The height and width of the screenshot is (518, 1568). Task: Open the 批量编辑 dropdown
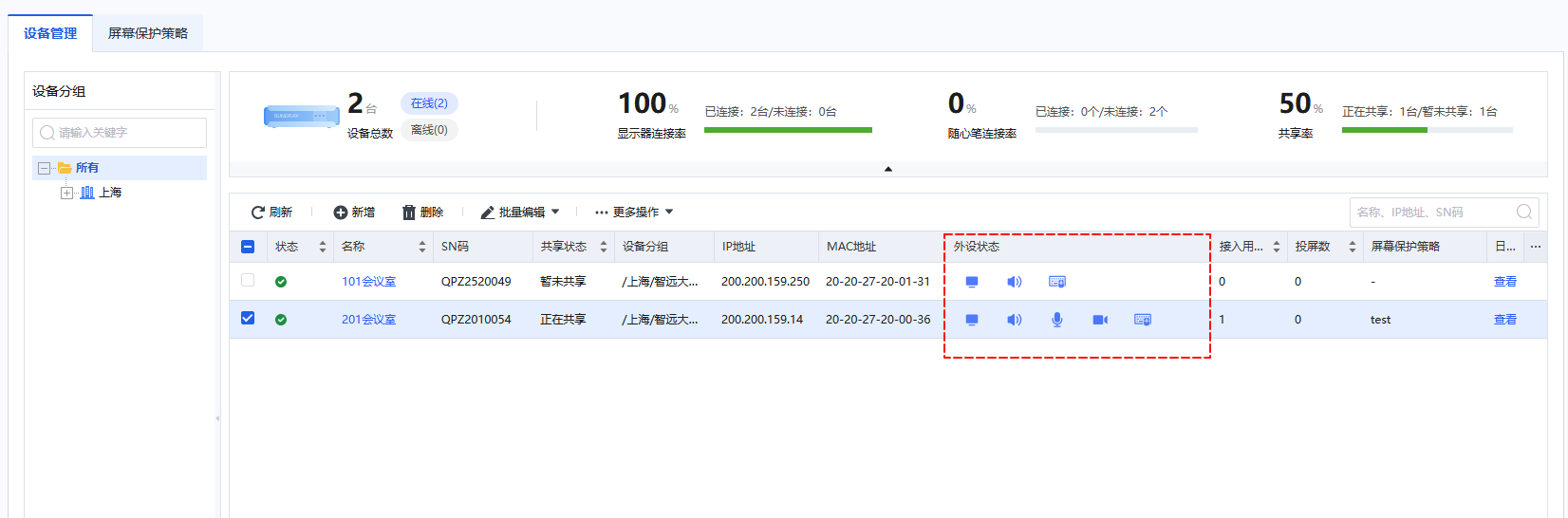click(520, 213)
